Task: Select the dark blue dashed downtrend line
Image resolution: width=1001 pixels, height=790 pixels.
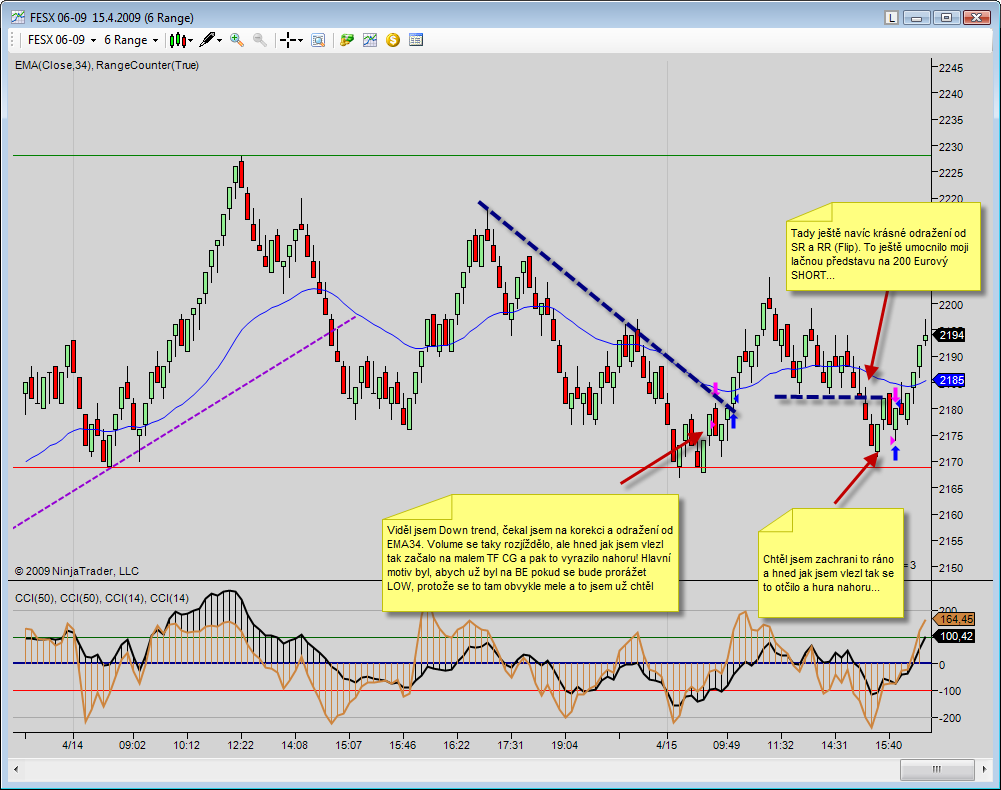Action: click(606, 306)
